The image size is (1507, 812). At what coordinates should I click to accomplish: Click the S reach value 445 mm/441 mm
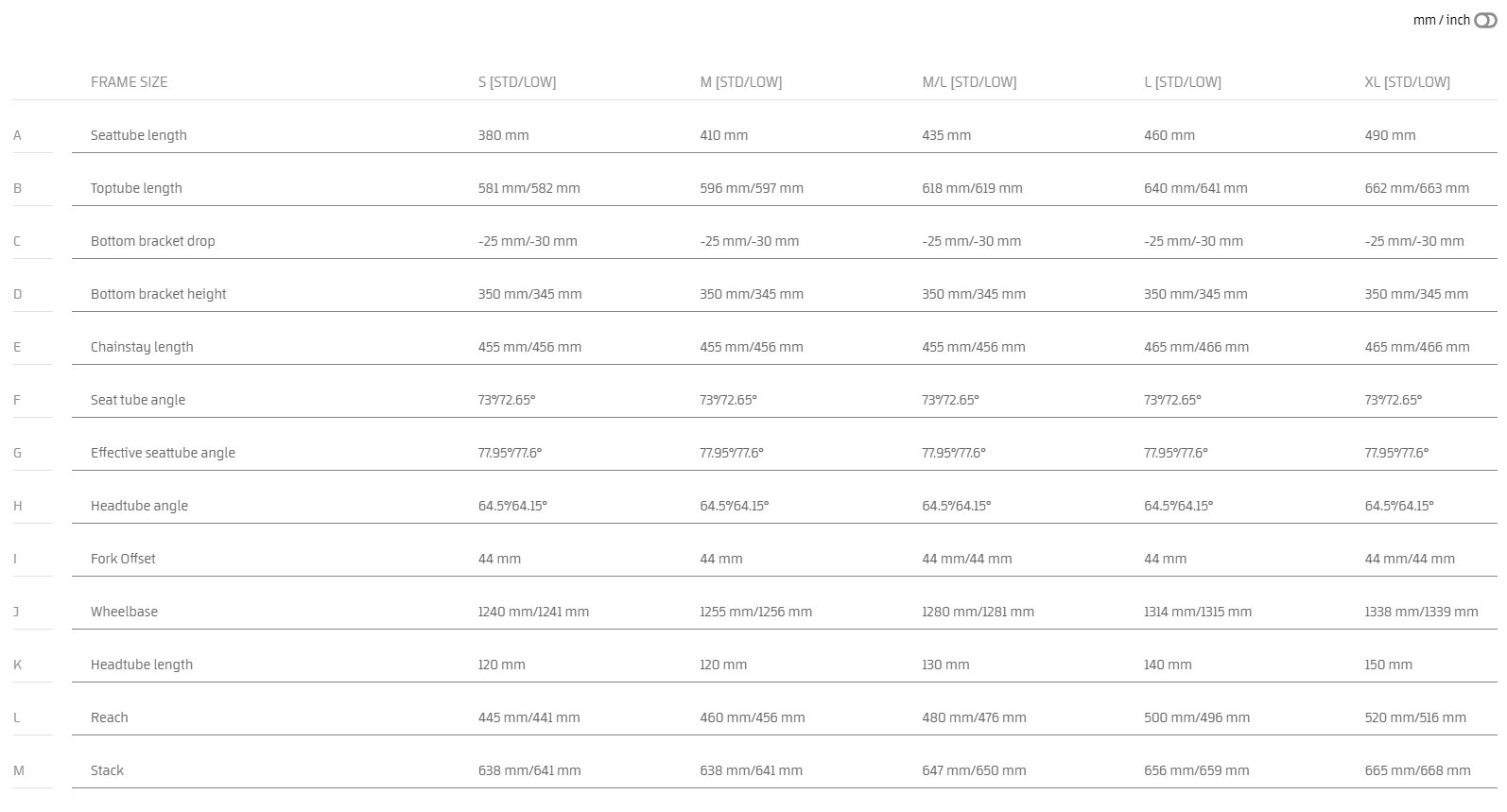(x=528, y=717)
